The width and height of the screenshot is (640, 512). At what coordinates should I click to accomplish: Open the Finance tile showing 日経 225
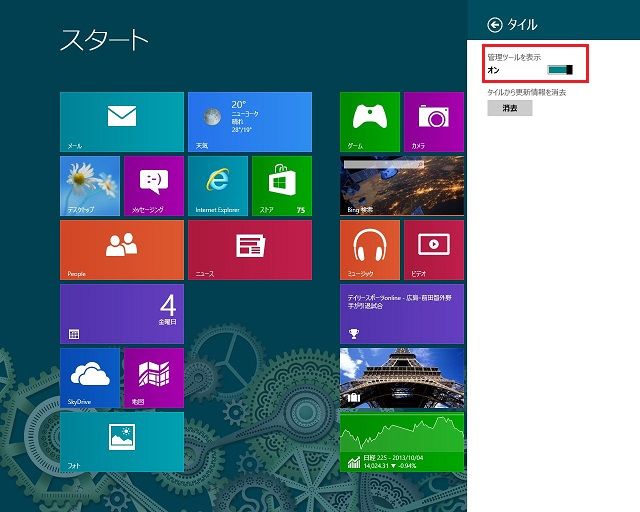[402, 442]
